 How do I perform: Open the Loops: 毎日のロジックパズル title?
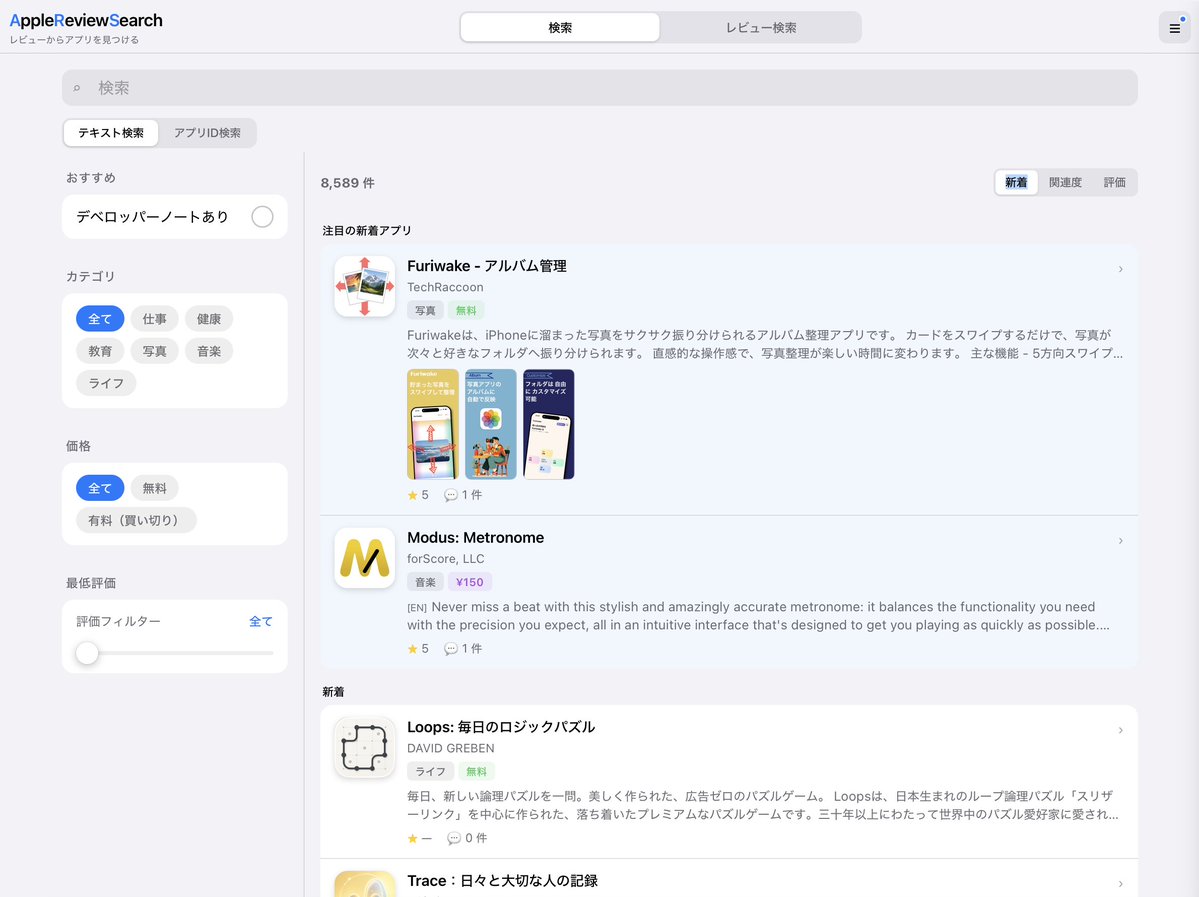pos(501,727)
